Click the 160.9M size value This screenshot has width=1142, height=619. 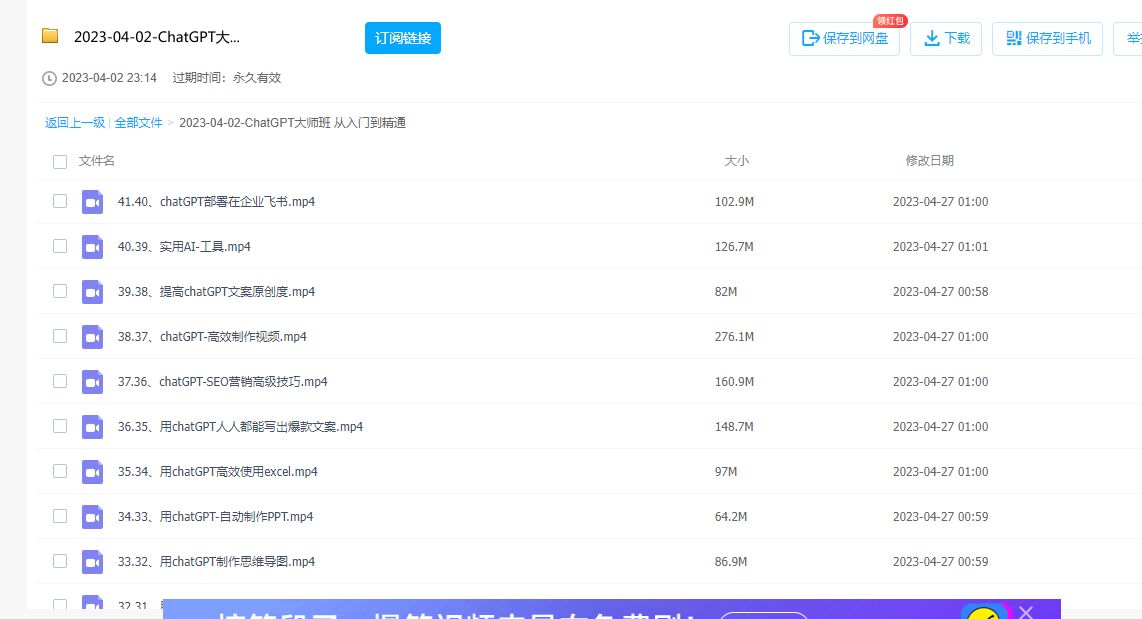(734, 382)
